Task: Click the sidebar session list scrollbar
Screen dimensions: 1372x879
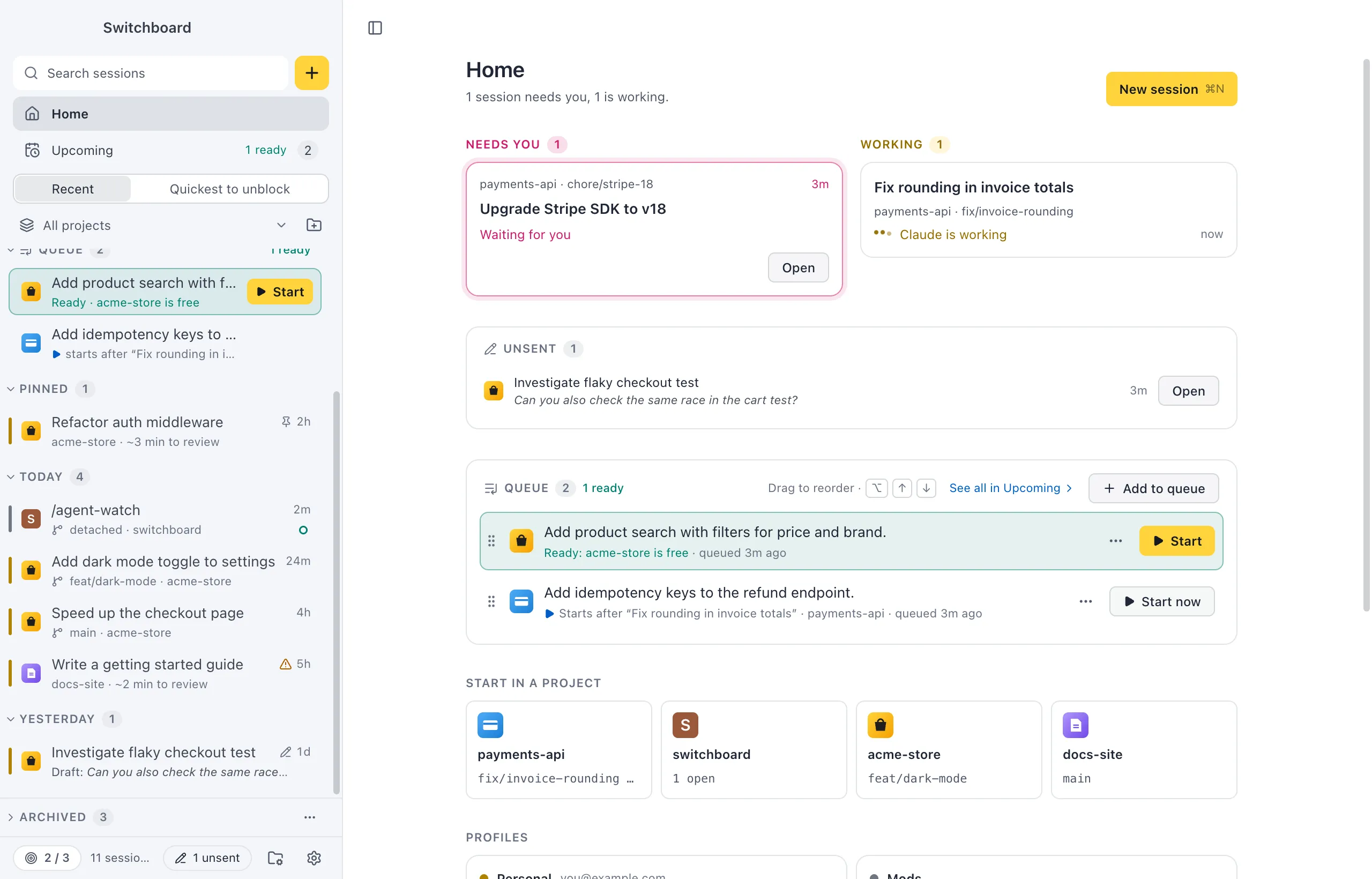Action: (337, 592)
